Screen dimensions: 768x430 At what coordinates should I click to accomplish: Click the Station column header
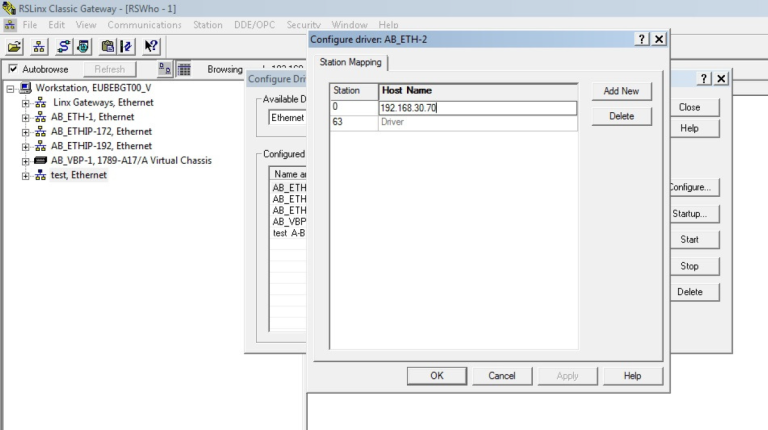click(354, 91)
